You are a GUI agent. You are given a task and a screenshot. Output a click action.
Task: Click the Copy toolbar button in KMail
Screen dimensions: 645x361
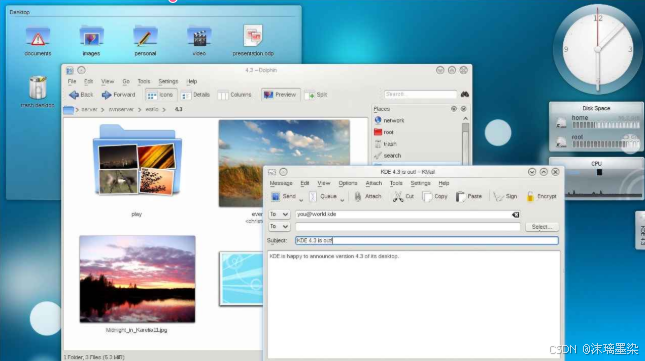pos(435,197)
